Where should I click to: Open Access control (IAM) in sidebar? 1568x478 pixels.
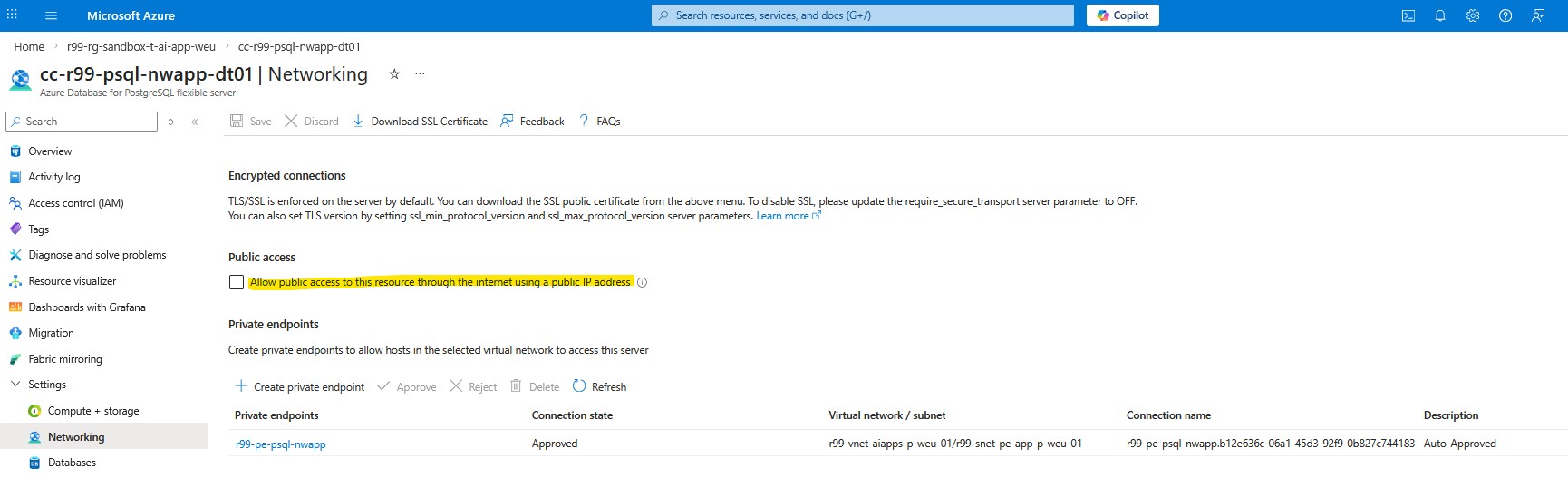75,203
